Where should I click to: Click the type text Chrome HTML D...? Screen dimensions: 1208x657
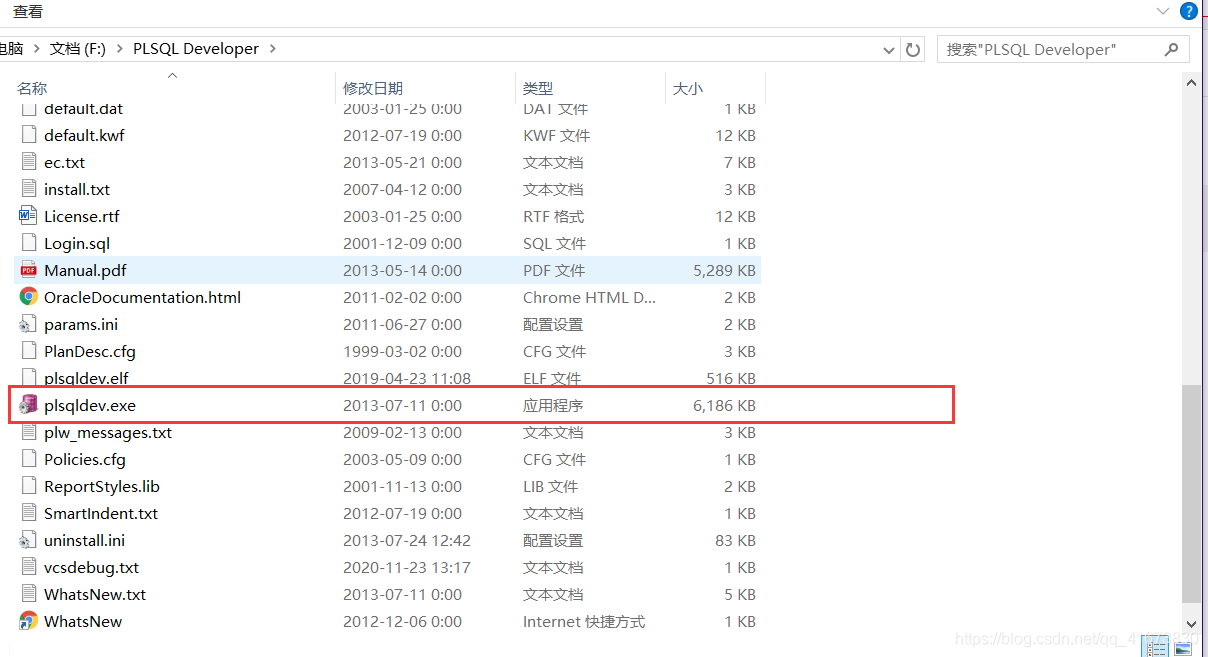[589, 297]
